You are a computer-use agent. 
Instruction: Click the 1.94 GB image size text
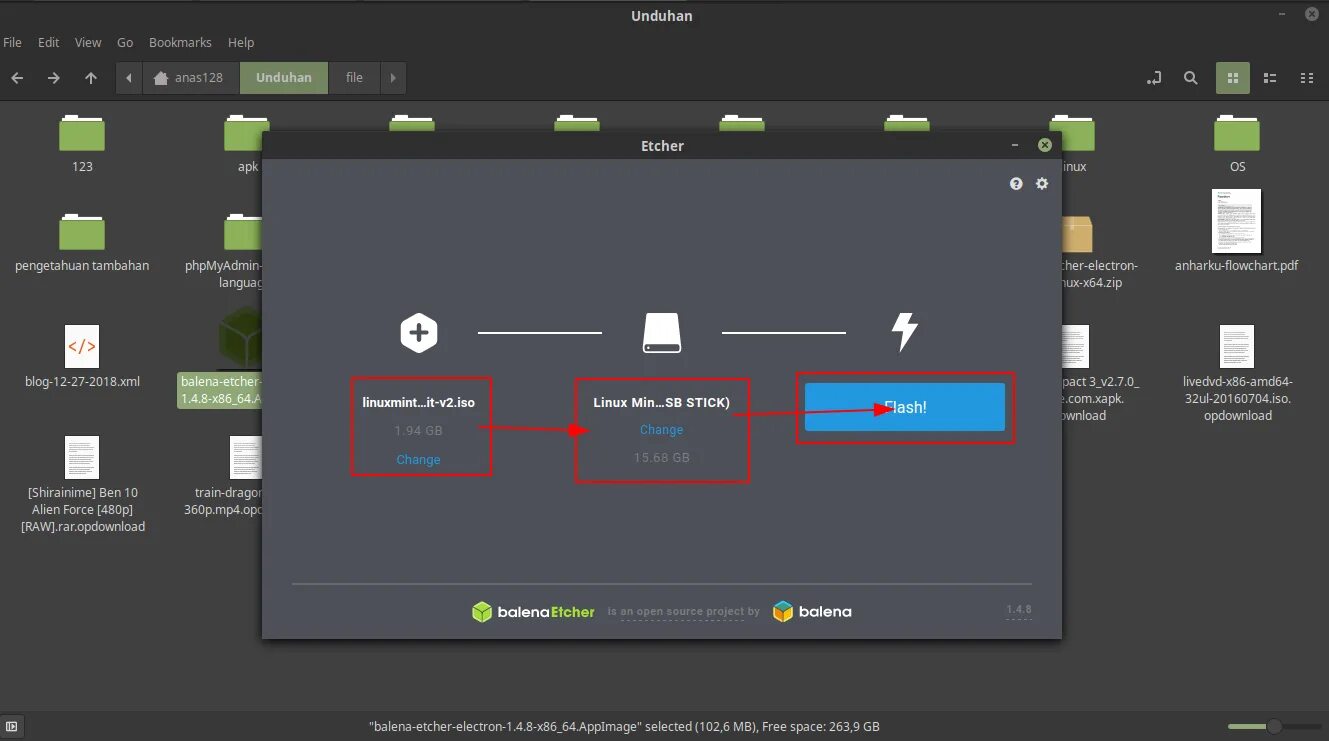pos(418,431)
